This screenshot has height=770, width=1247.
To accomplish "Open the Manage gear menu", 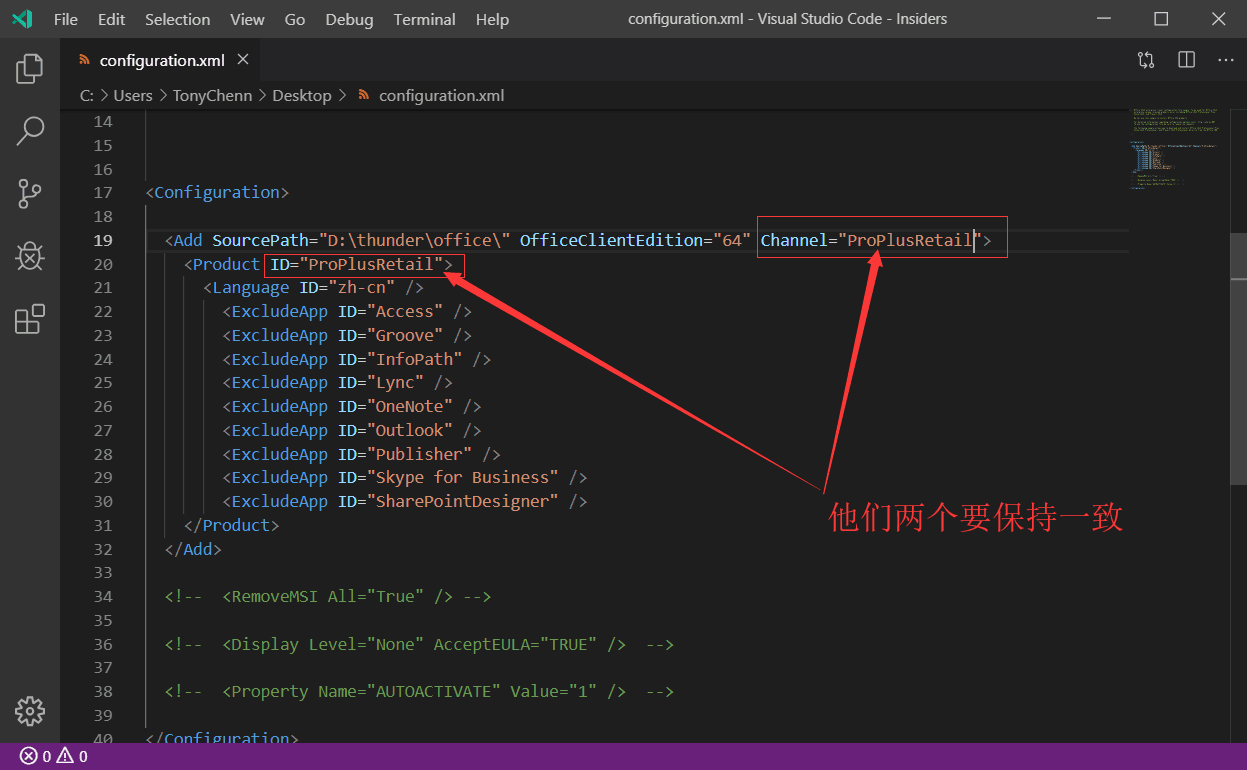I will [30, 711].
